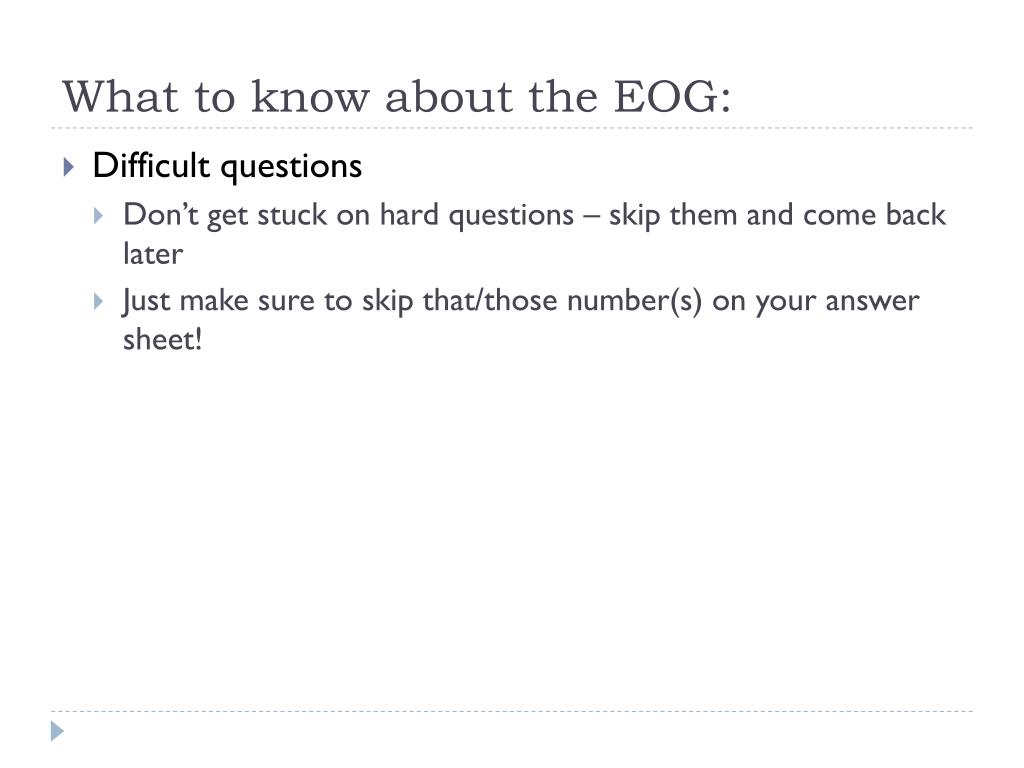The width and height of the screenshot is (1024, 768).
Task: Click the word answer in the second sub-bullet
Action: [872, 302]
